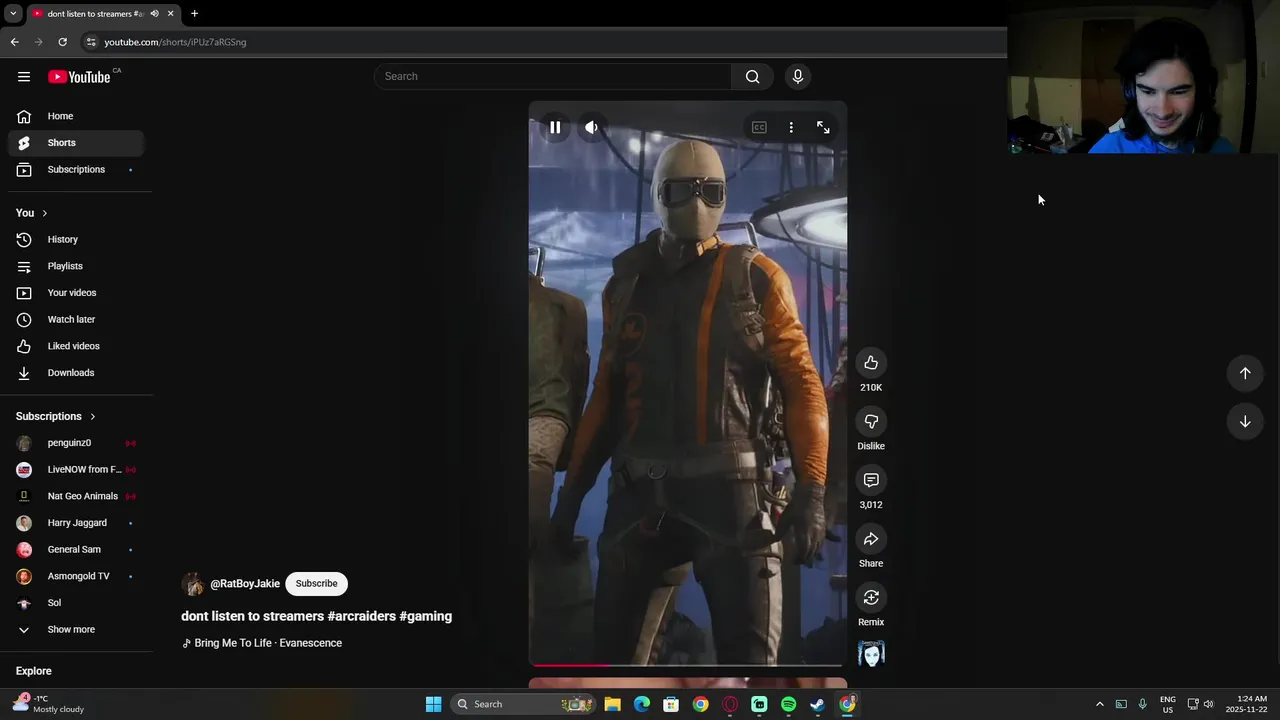Open File Explorer from the taskbar
This screenshot has height=720, width=1280.
(613, 704)
